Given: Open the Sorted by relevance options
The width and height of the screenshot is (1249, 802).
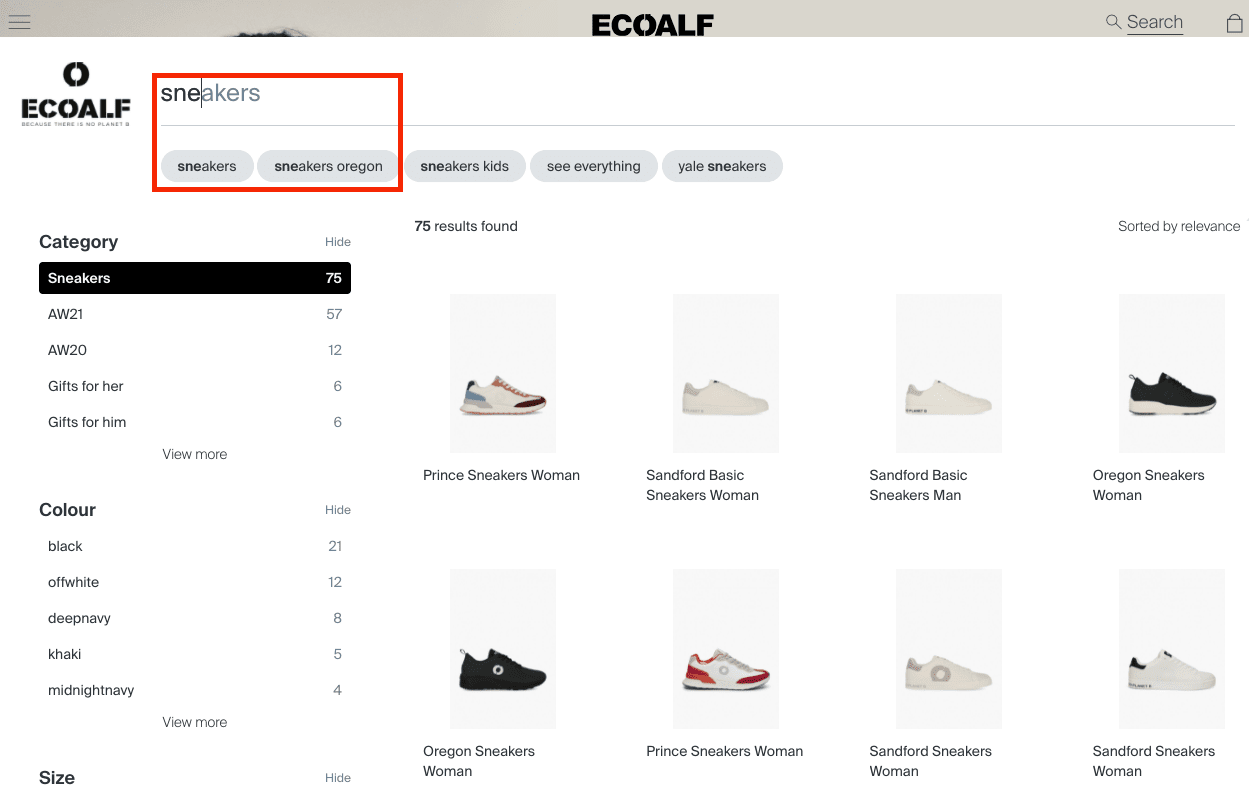Looking at the screenshot, I should [x=1178, y=226].
